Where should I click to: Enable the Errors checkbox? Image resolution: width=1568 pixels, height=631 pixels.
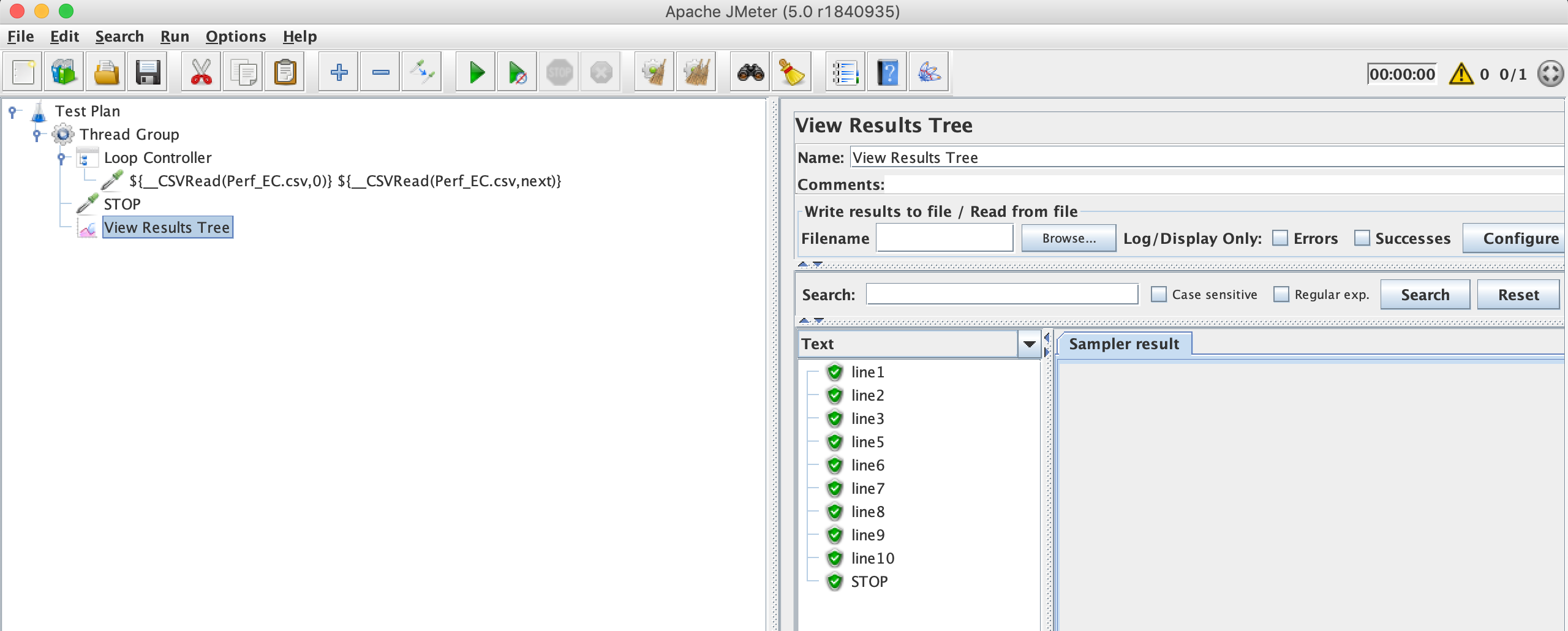tap(1280, 238)
